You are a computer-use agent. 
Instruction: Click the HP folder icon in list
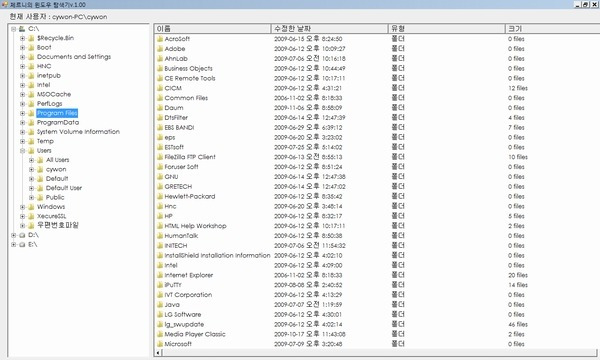tap(160, 216)
